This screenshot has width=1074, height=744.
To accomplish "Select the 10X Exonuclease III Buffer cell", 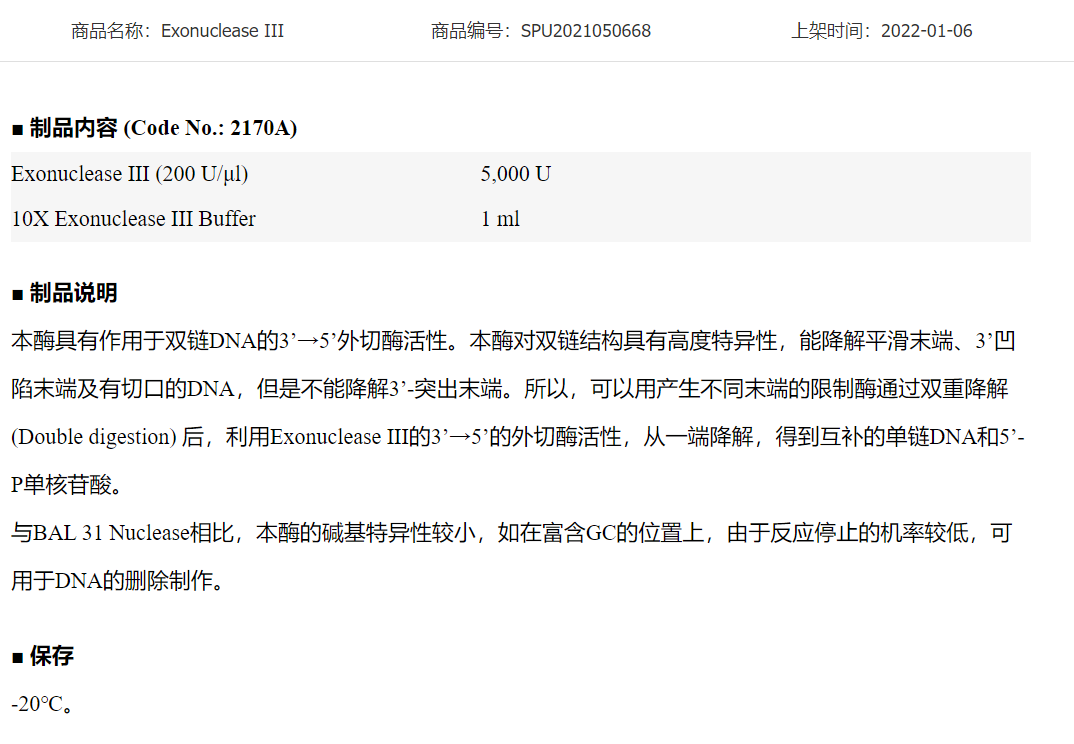I will point(133,219).
